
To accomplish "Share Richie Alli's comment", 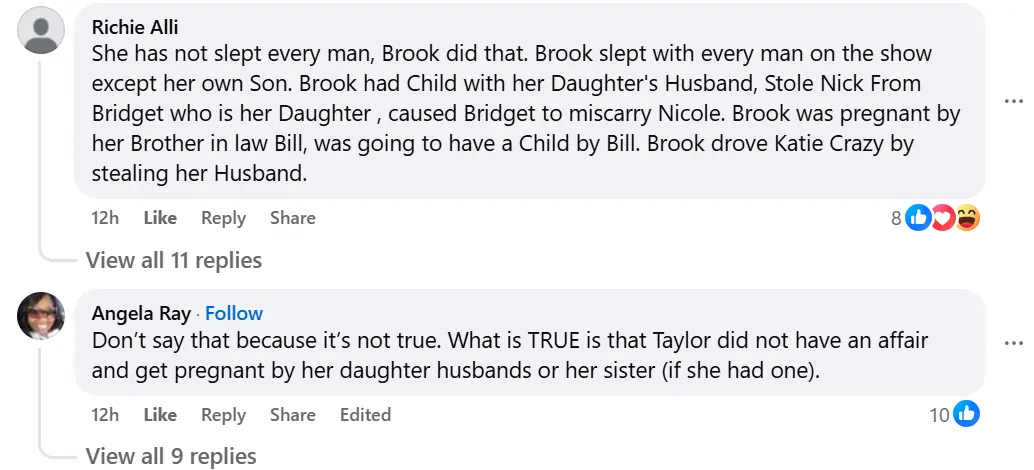I will point(293,218).
